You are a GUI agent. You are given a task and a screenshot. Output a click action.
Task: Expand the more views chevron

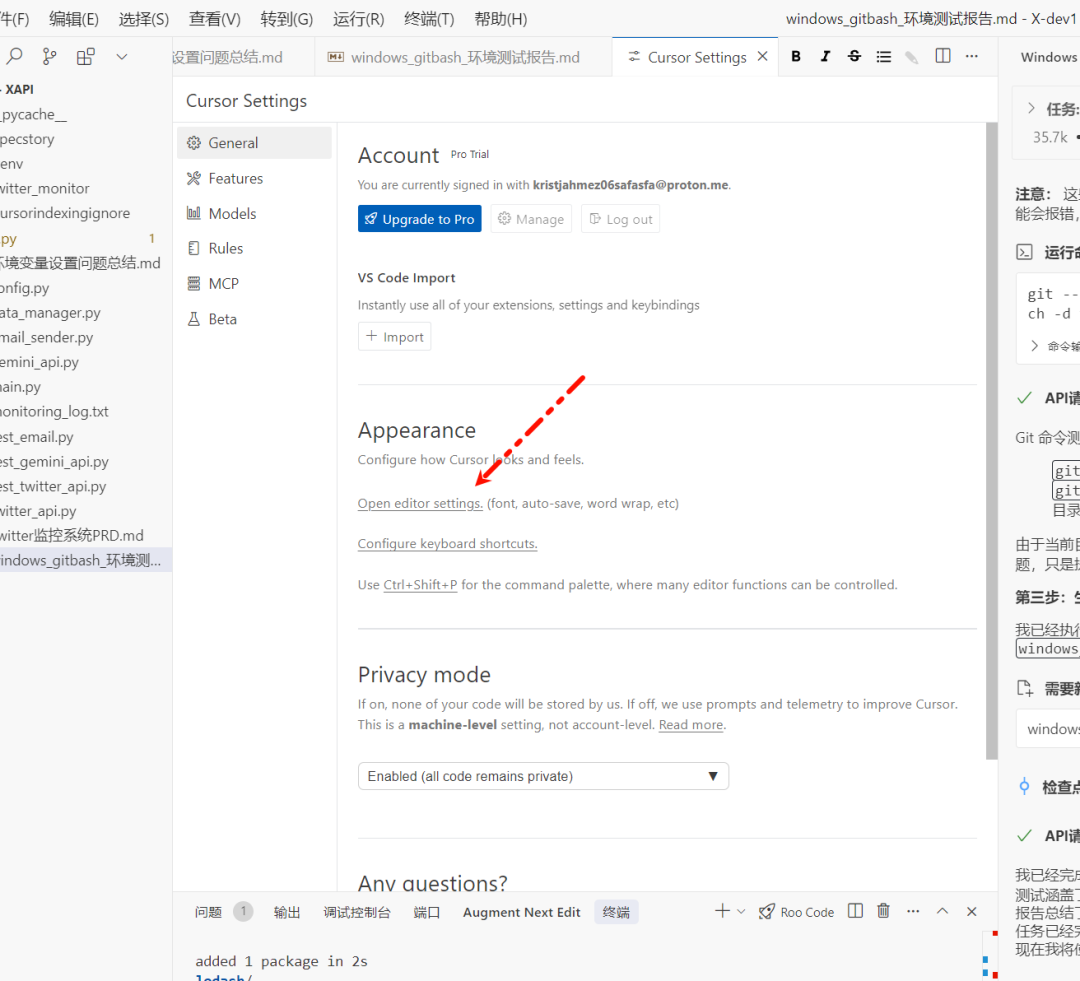[x=122, y=57]
